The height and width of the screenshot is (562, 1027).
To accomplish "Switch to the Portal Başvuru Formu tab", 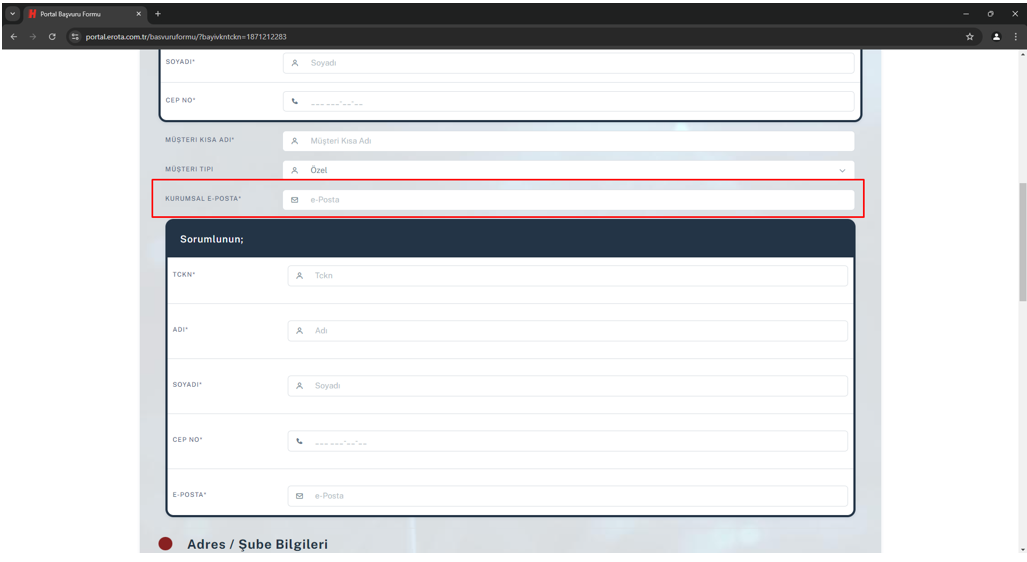I will pos(80,13).
